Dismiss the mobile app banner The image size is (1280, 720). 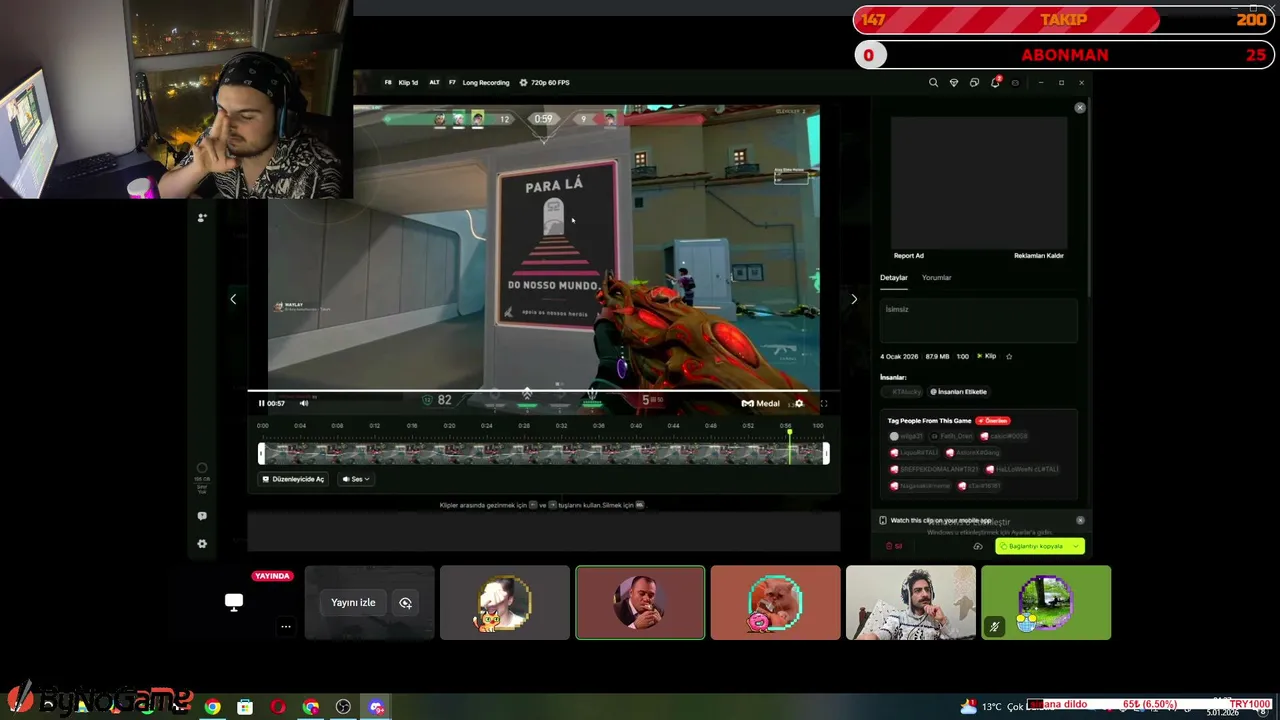1080,520
